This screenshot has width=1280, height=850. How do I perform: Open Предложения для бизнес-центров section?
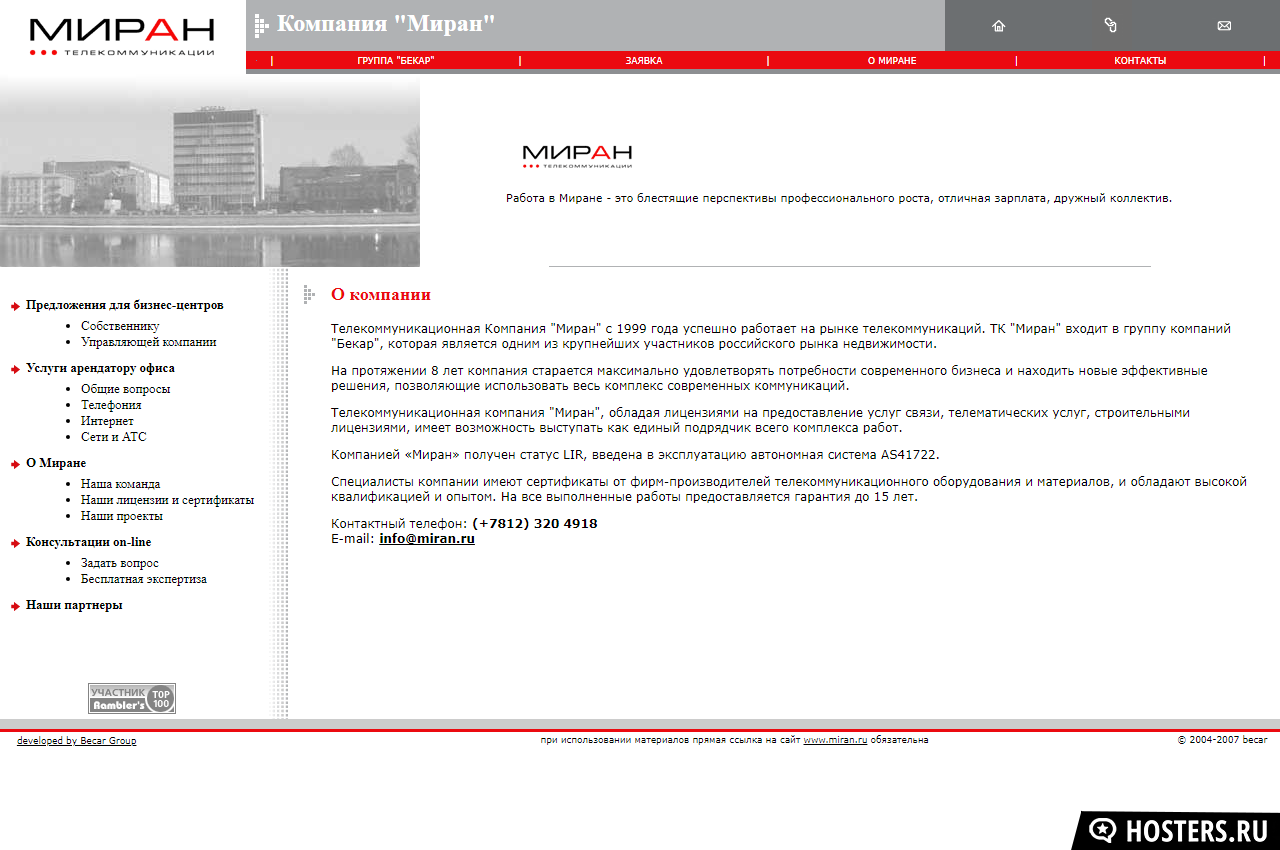[125, 305]
